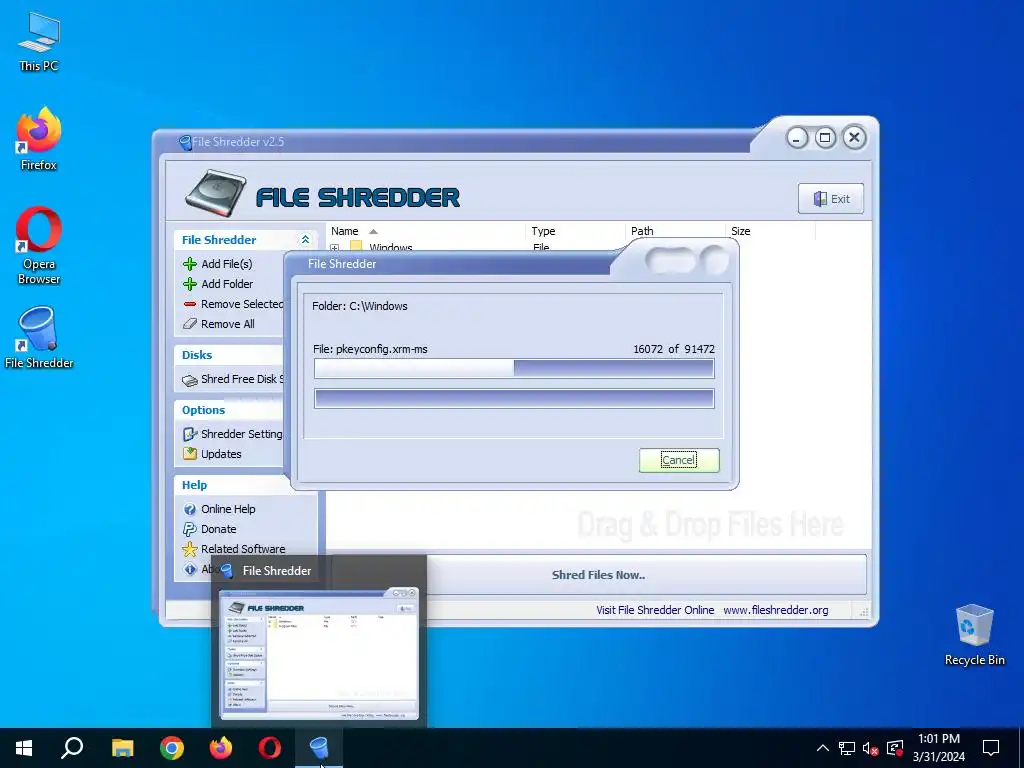This screenshot has width=1024, height=768.
Task: Click the Windows Start button
Action: 24,748
